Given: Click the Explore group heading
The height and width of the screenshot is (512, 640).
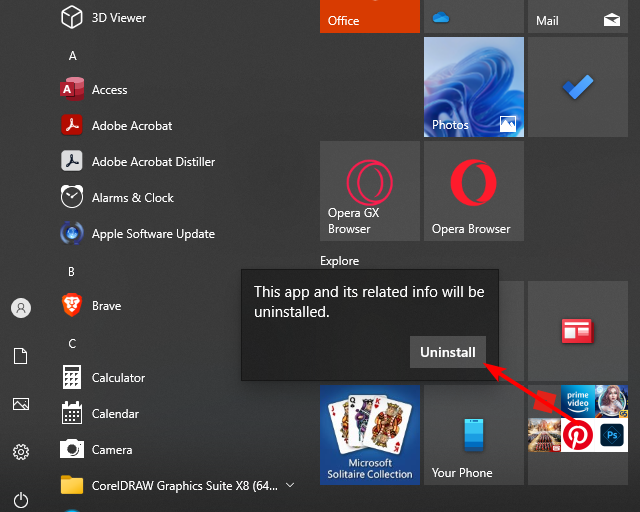Looking at the screenshot, I should tap(340, 261).
